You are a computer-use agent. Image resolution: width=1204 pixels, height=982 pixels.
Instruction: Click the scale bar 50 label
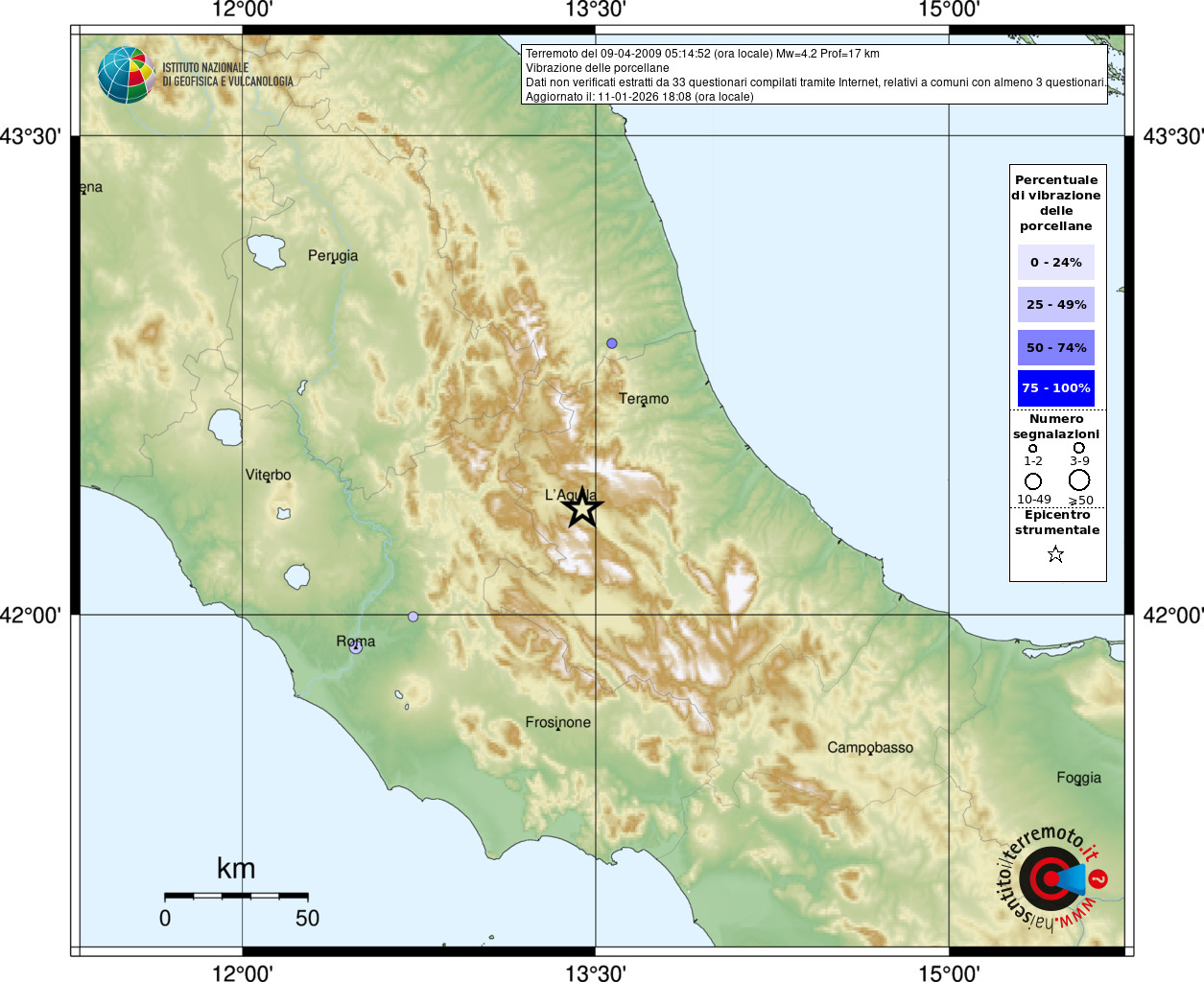(x=307, y=918)
